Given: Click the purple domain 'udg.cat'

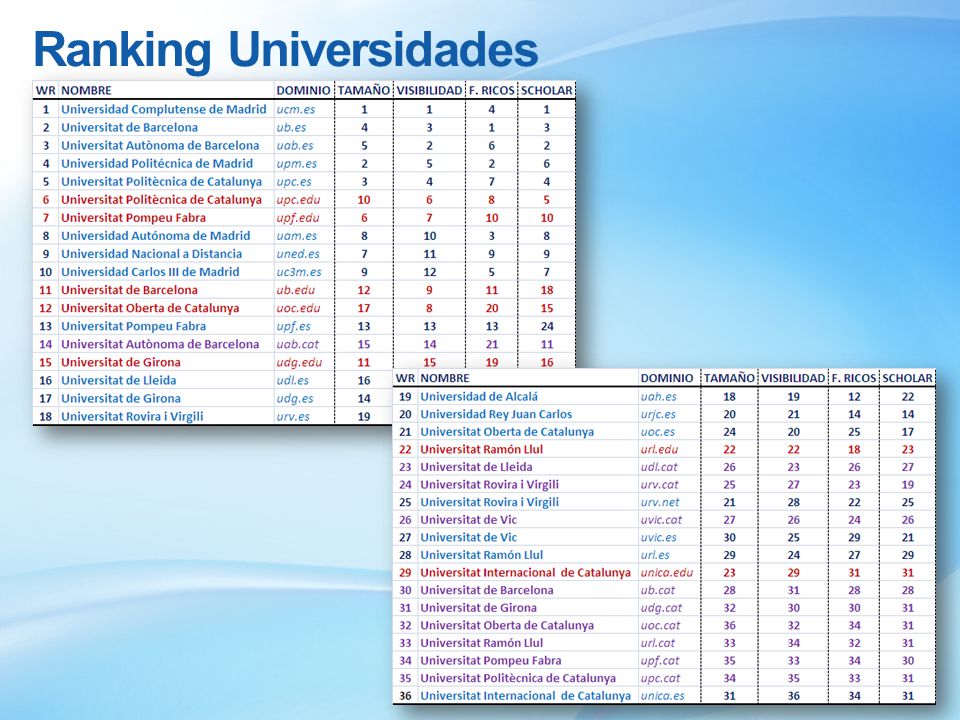Looking at the screenshot, I should tap(661, 609).
